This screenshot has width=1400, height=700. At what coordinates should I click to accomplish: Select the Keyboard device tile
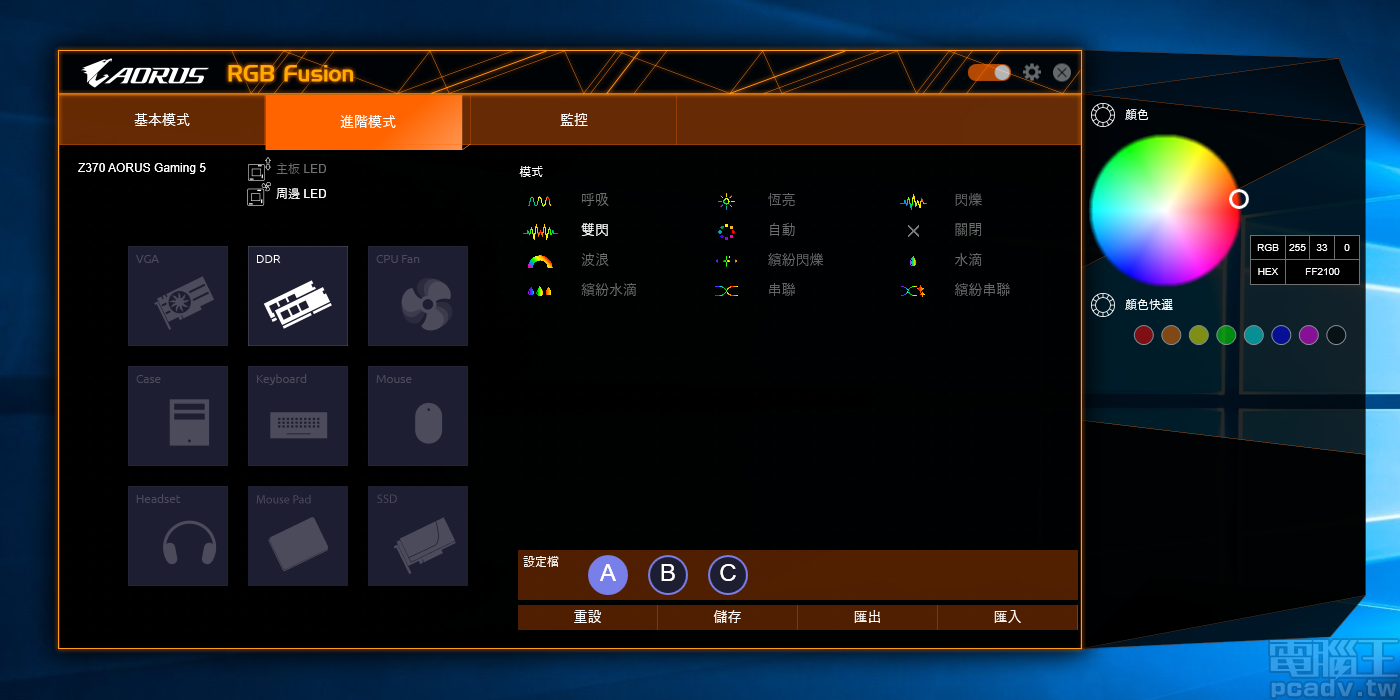pyautogui.click(x=297, y=416)
